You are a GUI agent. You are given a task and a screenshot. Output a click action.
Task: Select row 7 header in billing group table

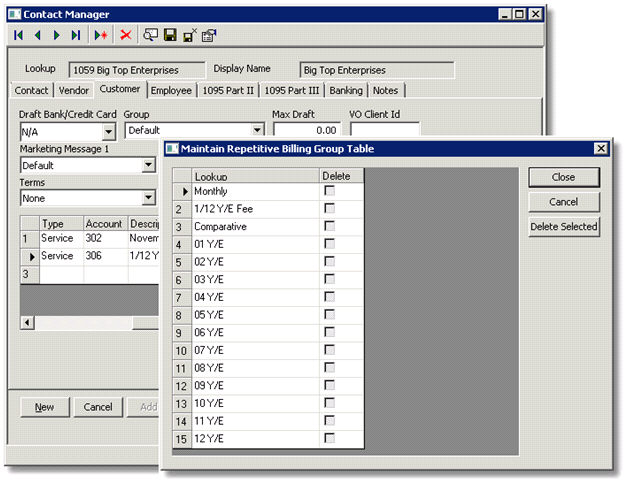182,298
